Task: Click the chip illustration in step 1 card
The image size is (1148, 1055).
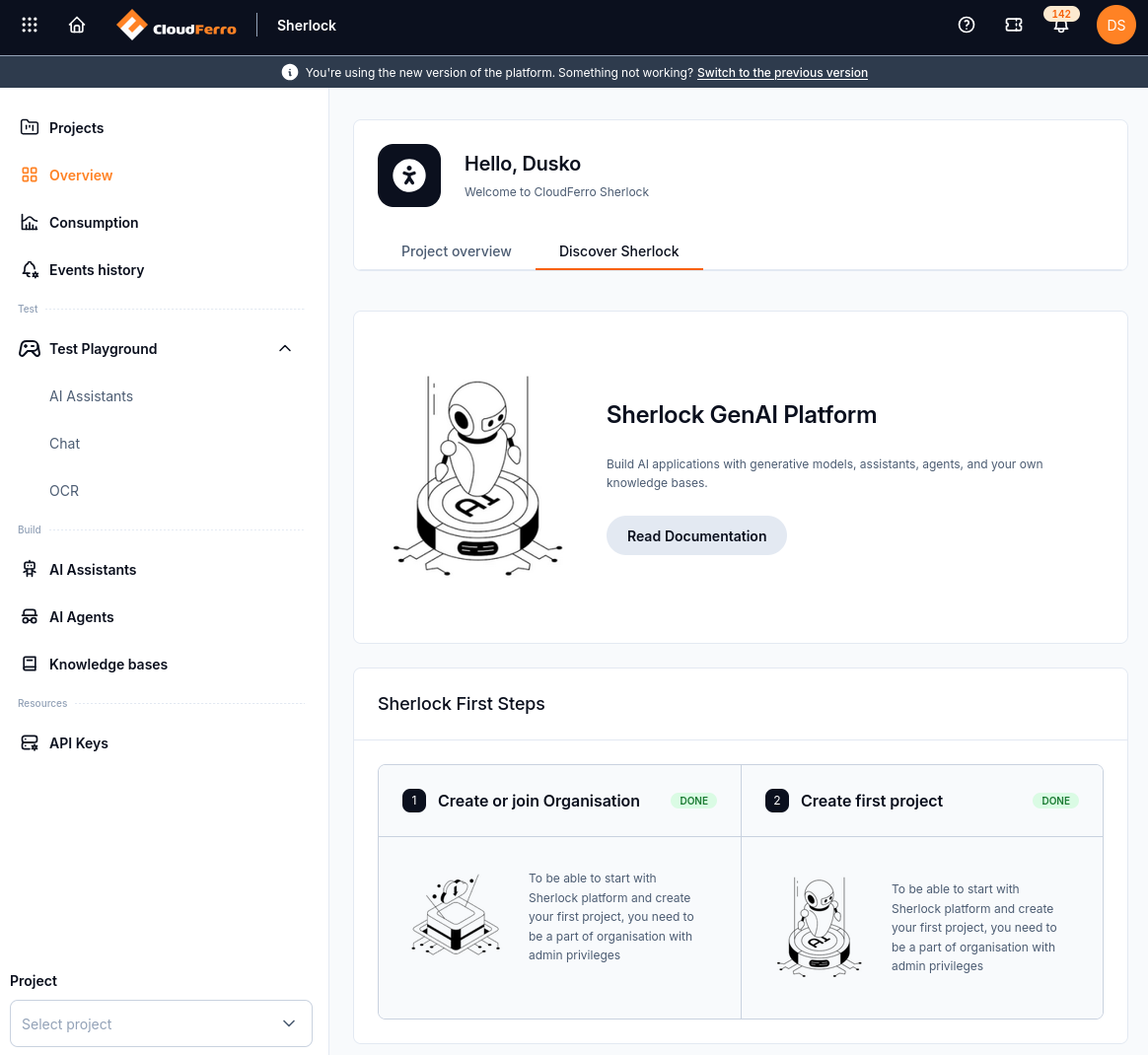Action: point(456,915)
